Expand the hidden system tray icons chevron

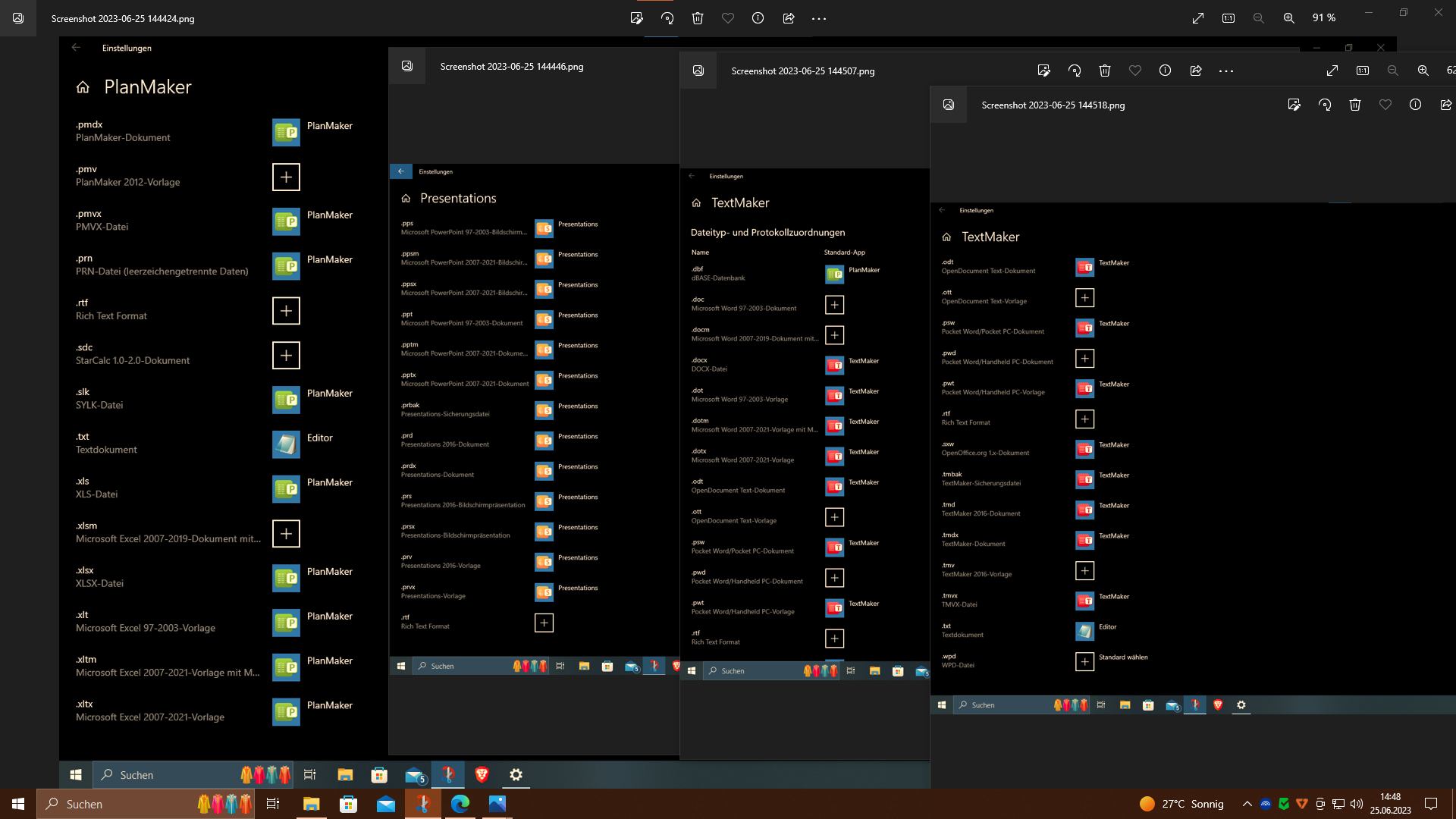pyautogui.click(x=1247, y=804)
